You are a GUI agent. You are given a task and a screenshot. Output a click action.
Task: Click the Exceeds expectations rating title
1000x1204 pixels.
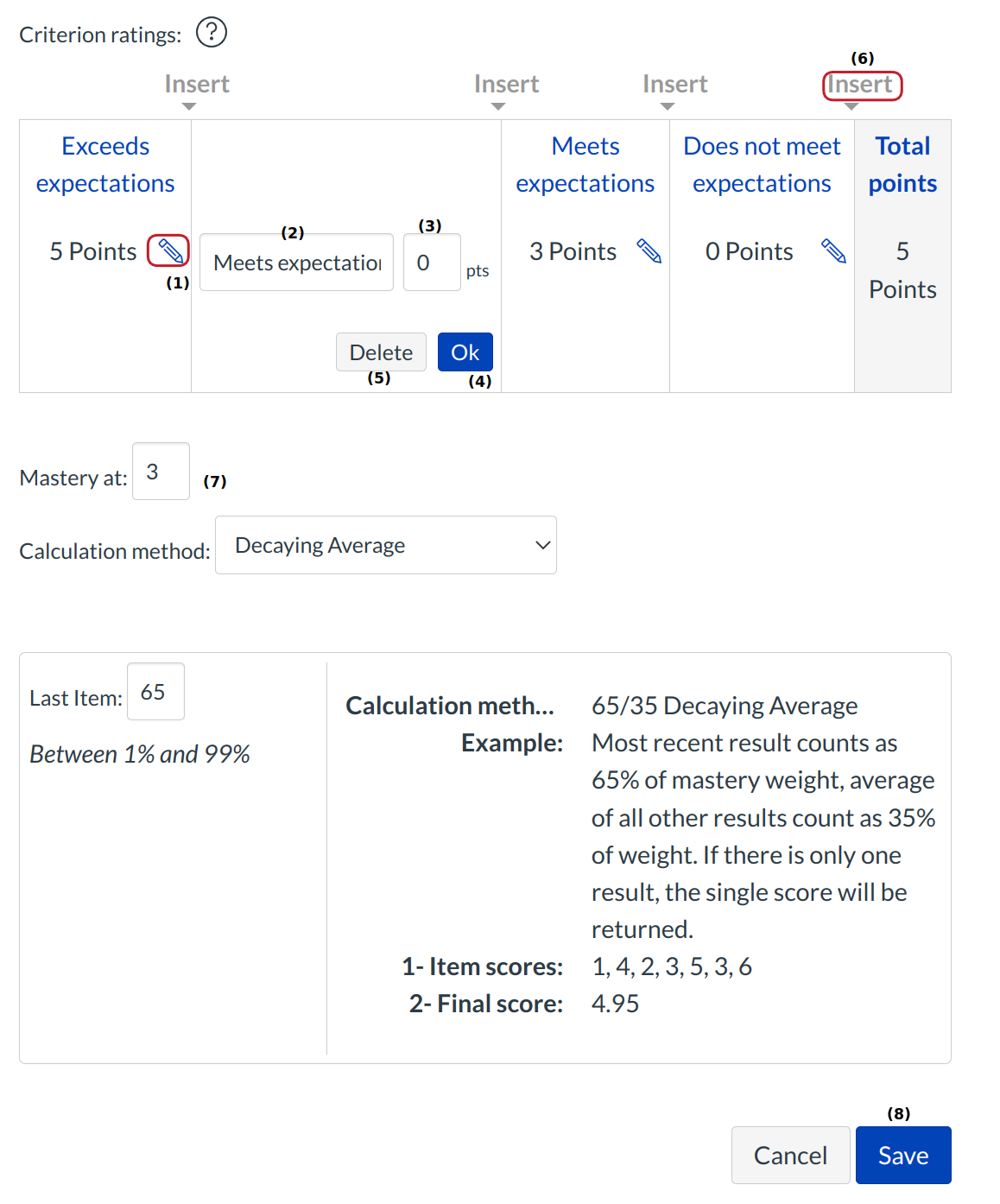pyautogui.click(x=105, y=165)
